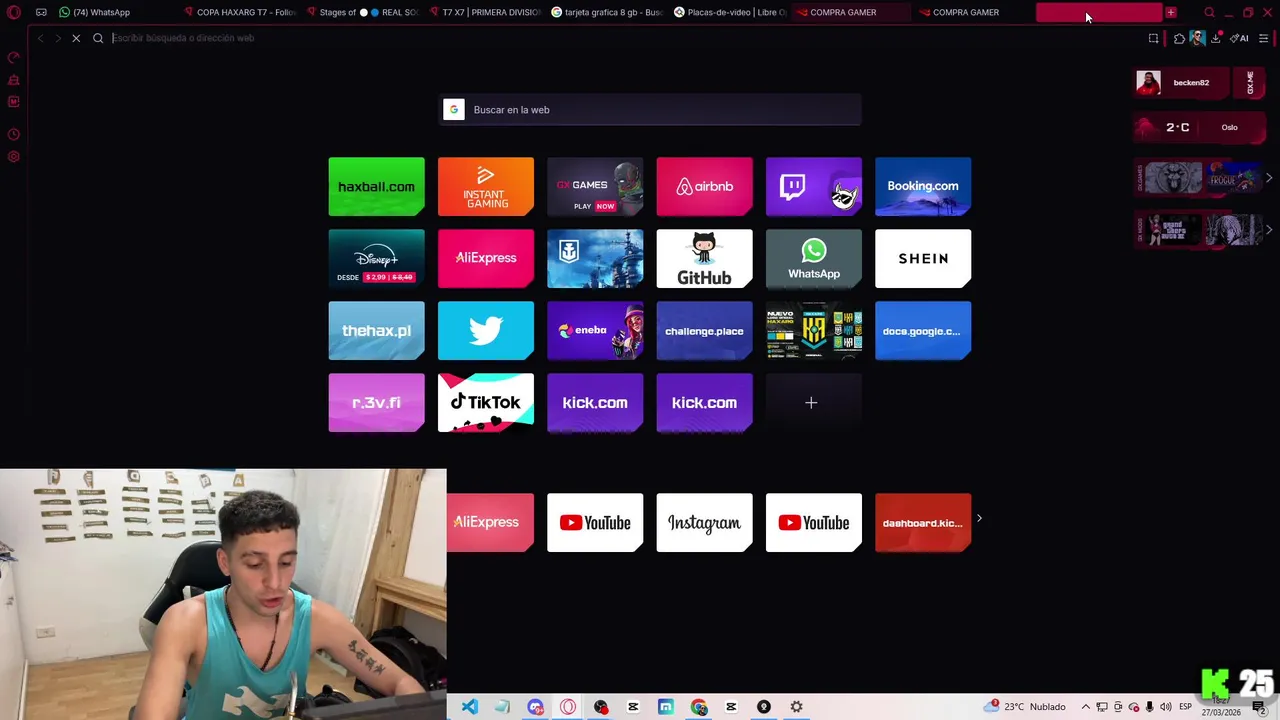Open the Booking.com speed dial tile

(x=923, y=186)
